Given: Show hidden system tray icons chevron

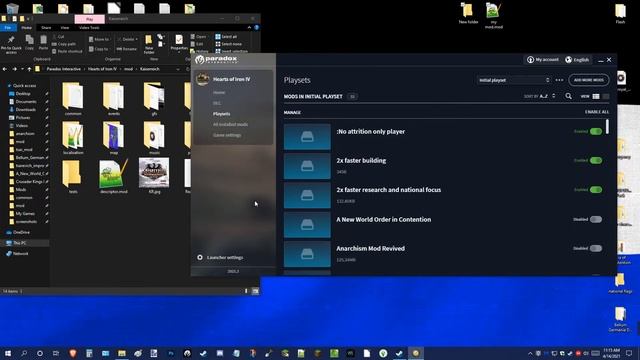Looking at the screenshot, I should click(x=530, y=353).
